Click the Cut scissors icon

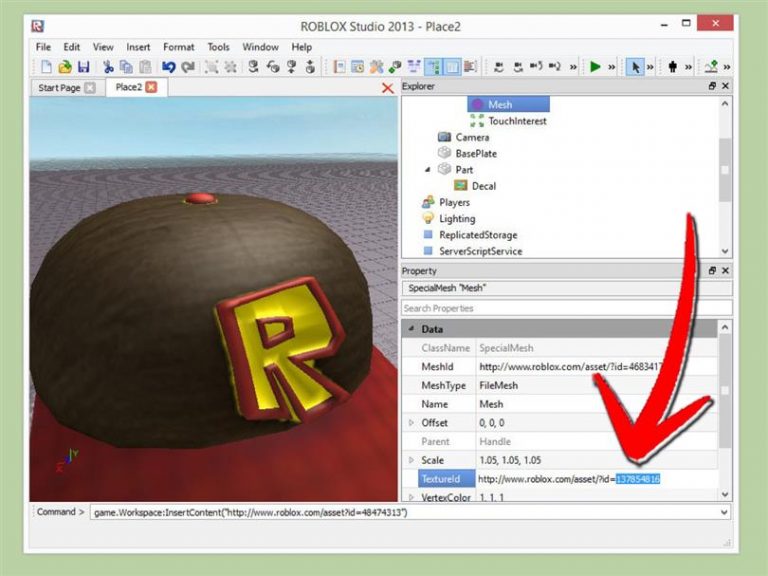(108, 67)
